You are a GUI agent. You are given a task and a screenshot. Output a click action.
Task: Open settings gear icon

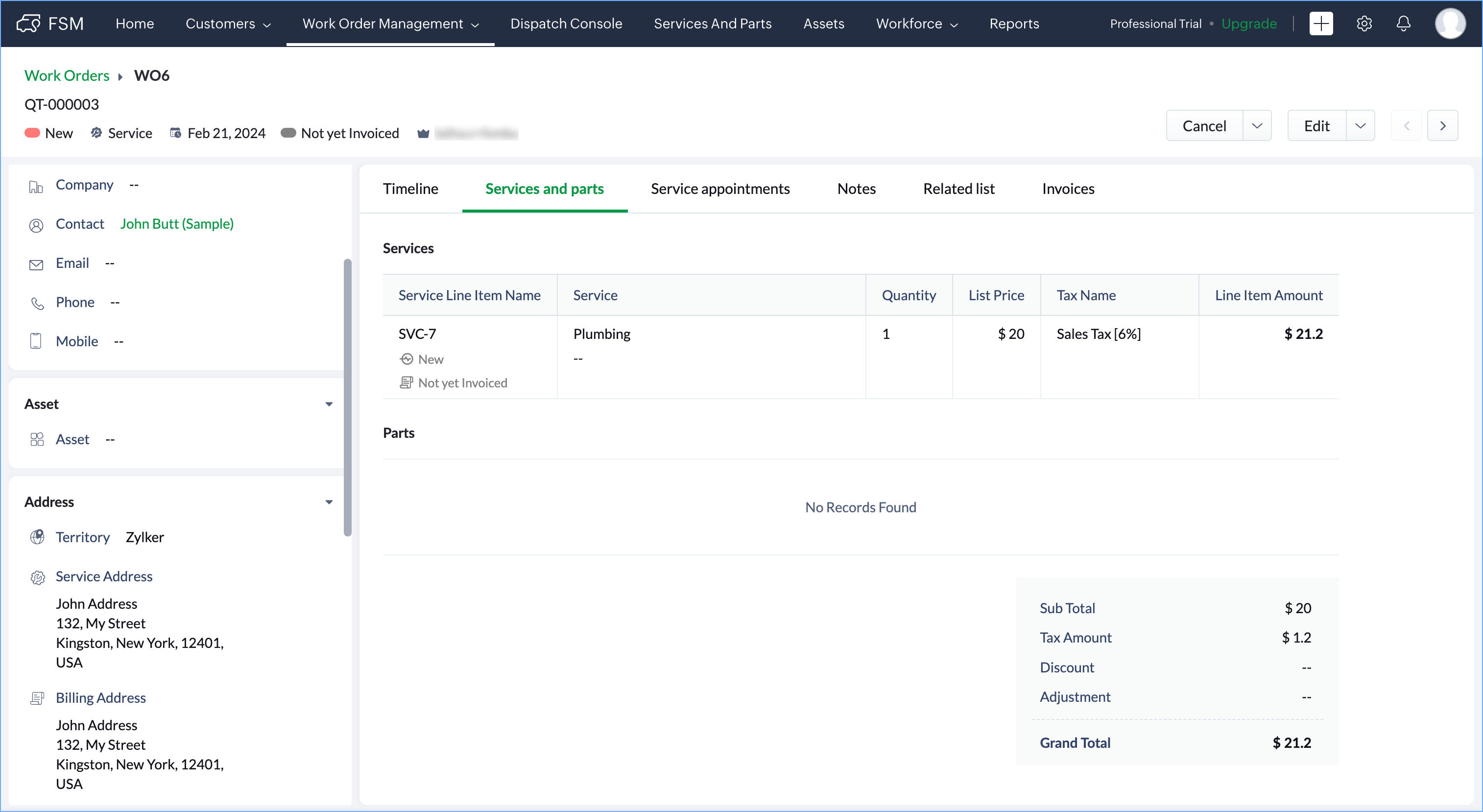tap(1364, 24)
